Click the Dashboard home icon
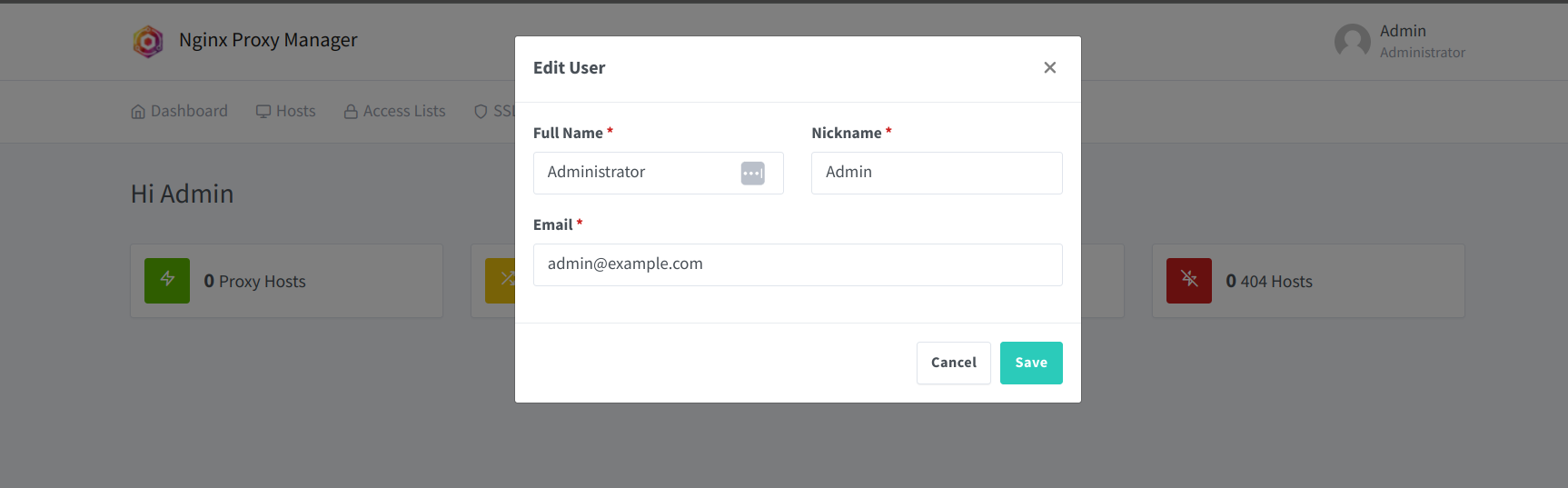 (138, 112)
